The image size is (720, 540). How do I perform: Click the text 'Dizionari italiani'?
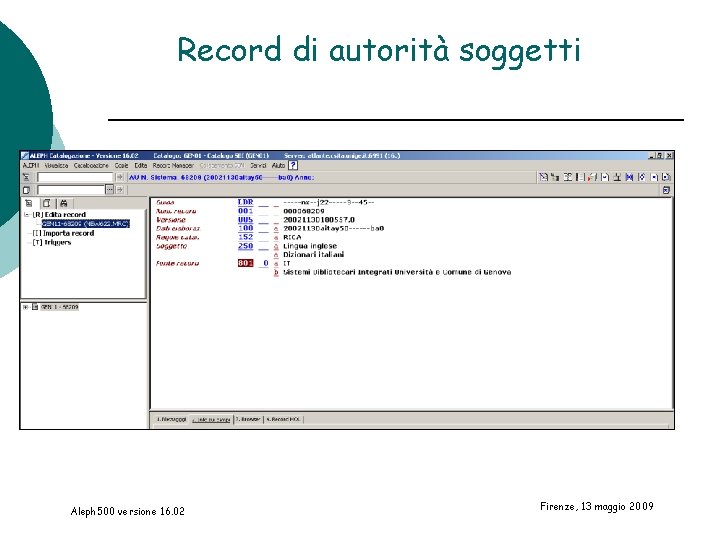313,254
